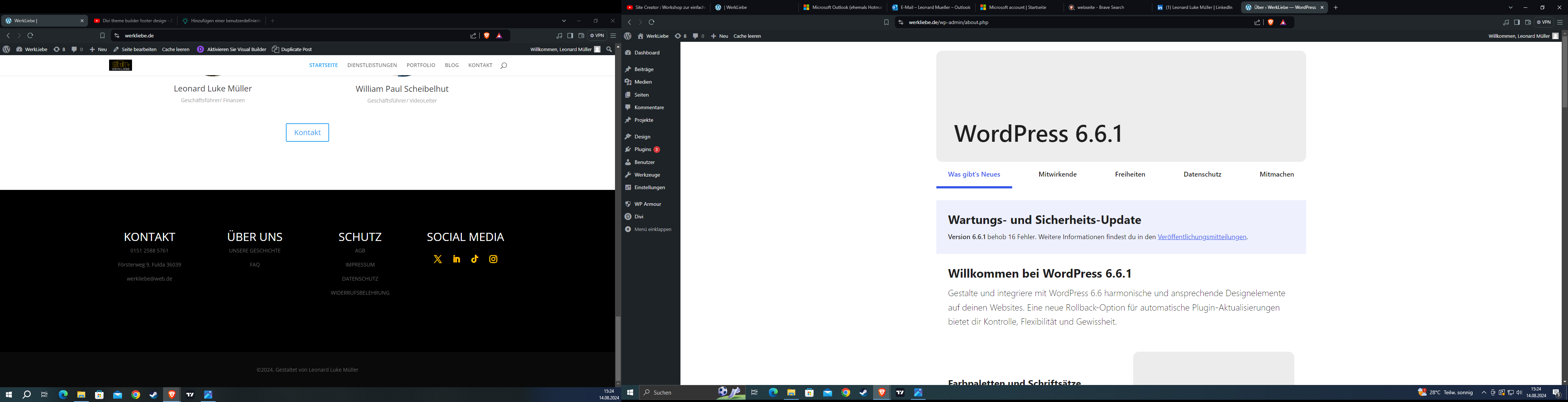The width and height of the screenshot is (1568, 402).
Task: Click the Kontakt button
Action: pyautogui.click(x=307, y=133)
